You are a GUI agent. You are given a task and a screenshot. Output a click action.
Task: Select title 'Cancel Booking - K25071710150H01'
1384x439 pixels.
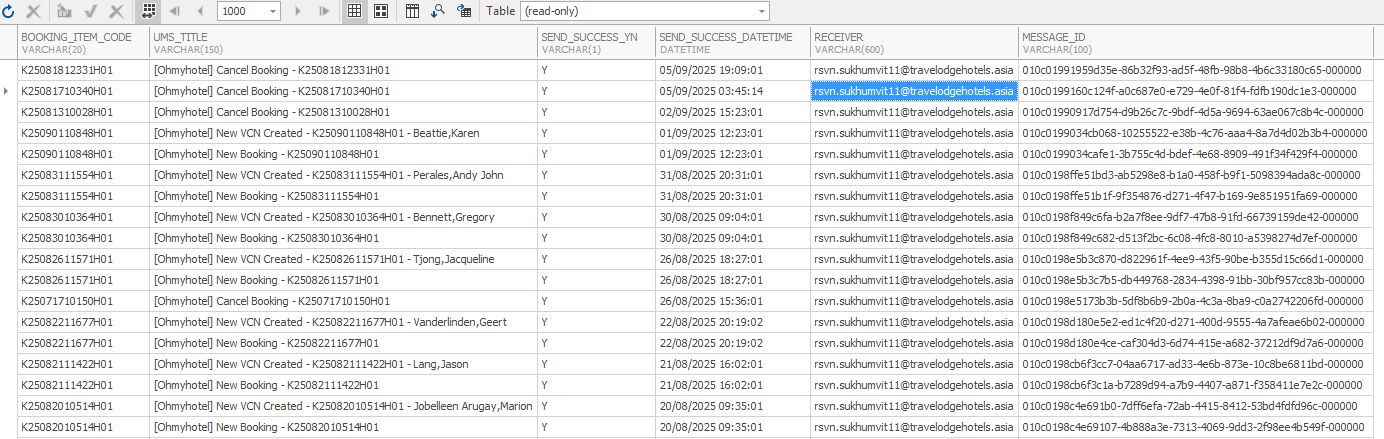click(x=344, y=301)
